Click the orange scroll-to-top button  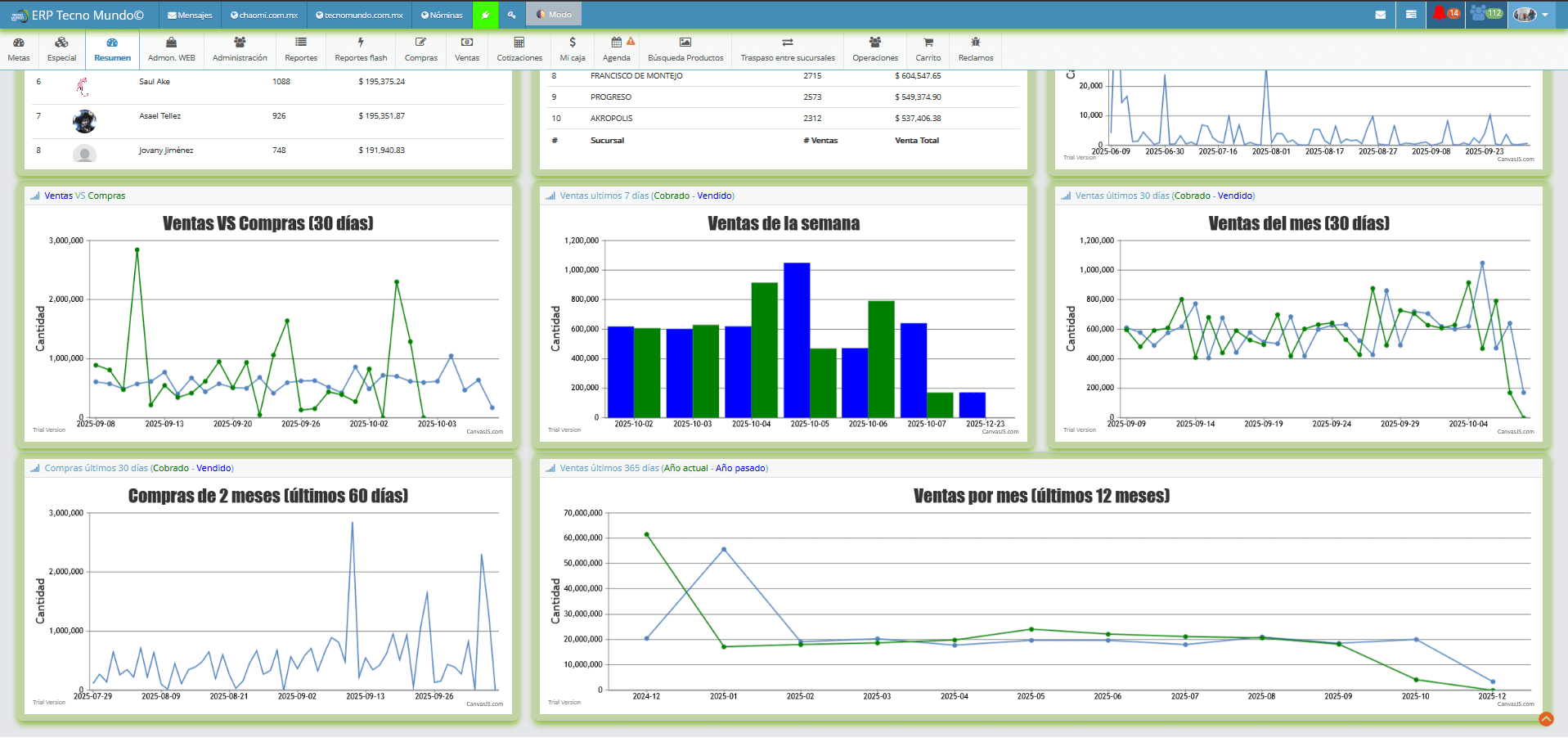(x=1546, y=719)
